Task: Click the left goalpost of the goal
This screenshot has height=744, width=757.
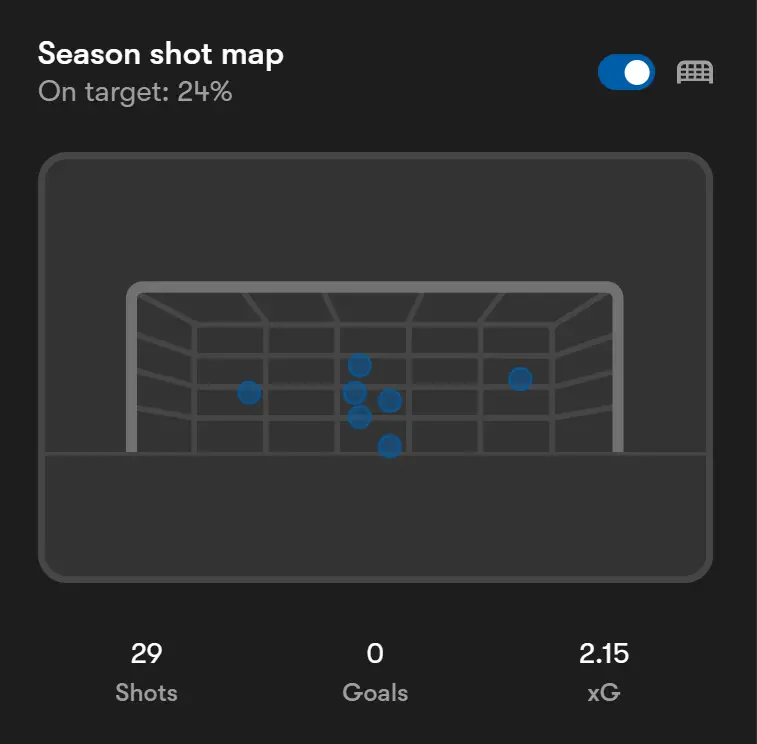Action: pyautogui.click(x=132, y=370)
